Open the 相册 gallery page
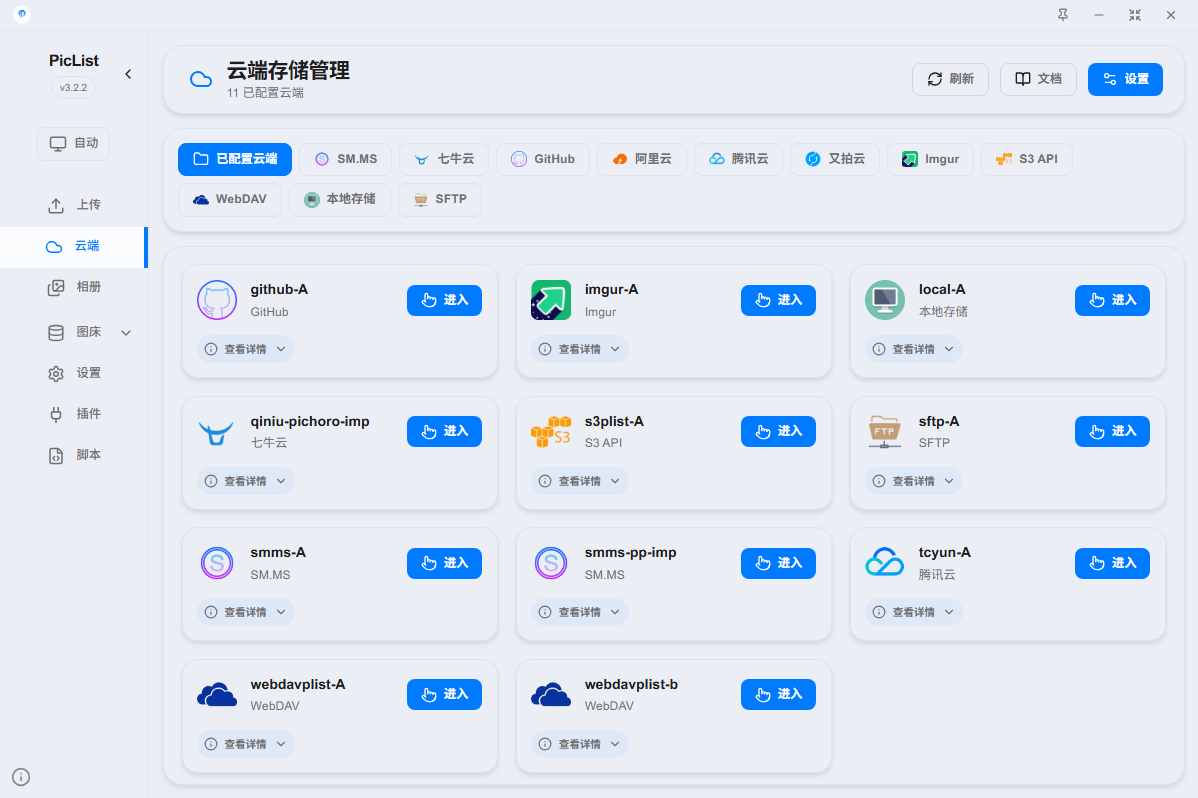 pyautogui.click(x=74, y=287)
